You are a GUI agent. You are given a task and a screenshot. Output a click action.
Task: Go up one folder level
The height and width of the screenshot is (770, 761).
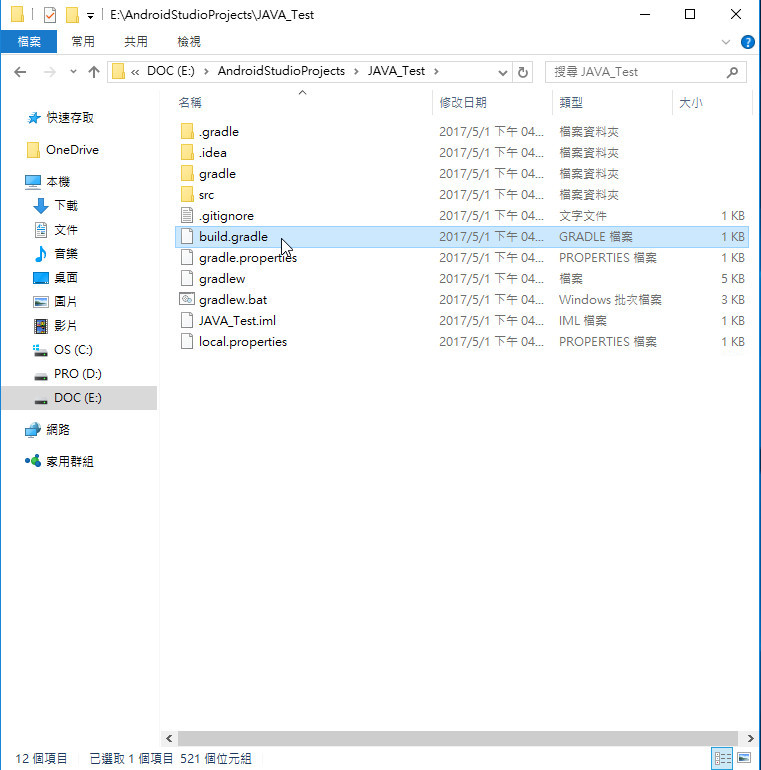click(94, 72)
